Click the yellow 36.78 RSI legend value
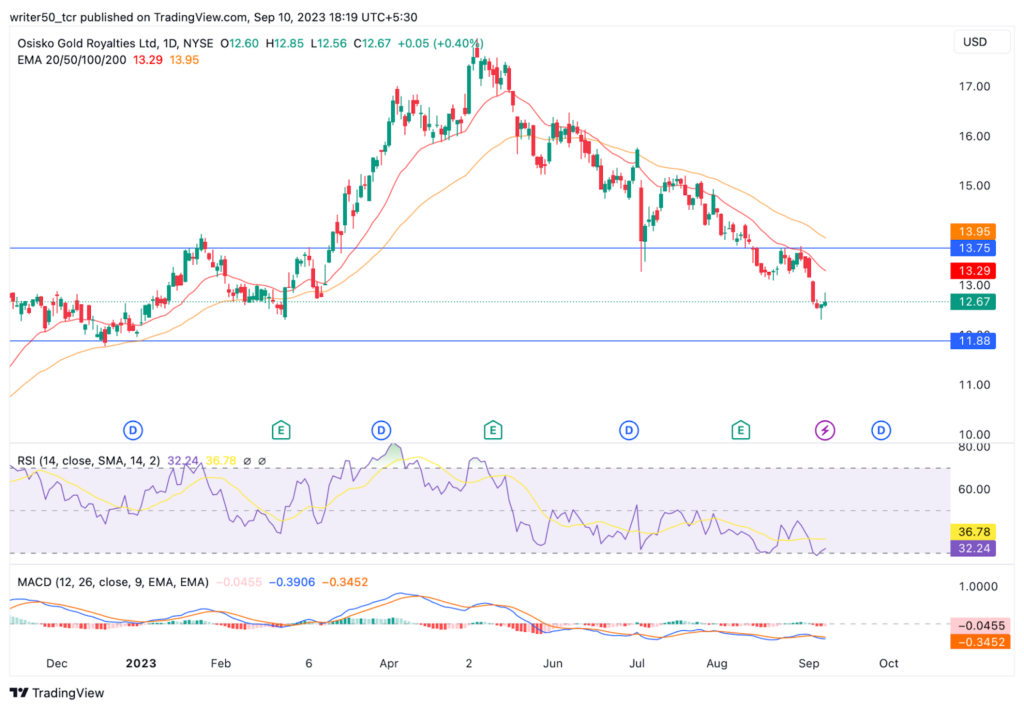Image resolution: width=1024 pixels, height=710 pixels. 221,461
